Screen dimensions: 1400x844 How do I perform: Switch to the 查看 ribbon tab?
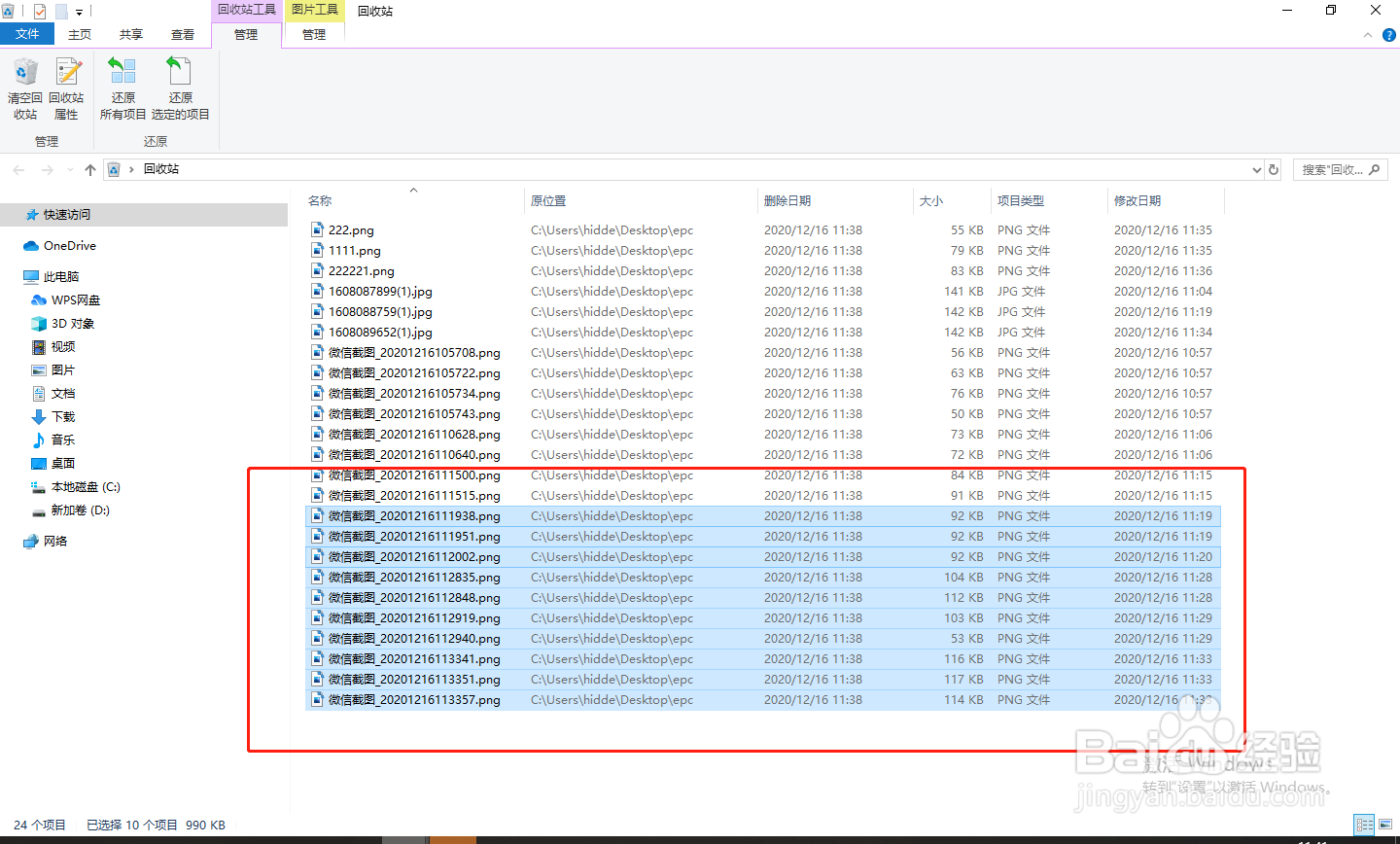tap(183, 34)
